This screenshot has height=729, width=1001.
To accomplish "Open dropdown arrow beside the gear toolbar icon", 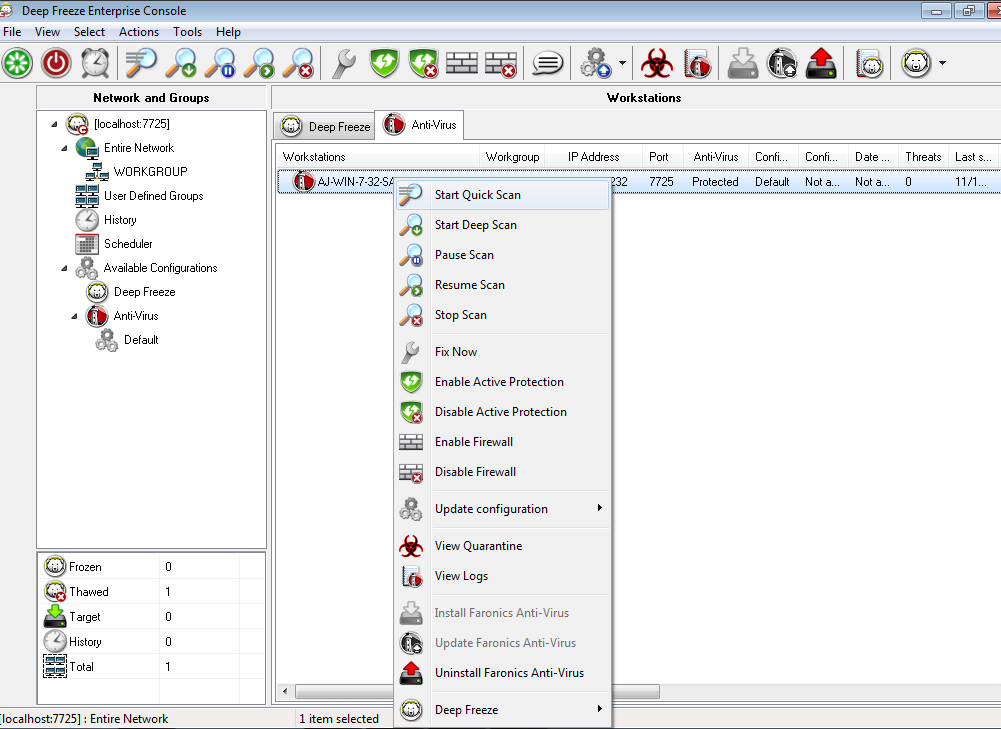I will pos(622,64).
